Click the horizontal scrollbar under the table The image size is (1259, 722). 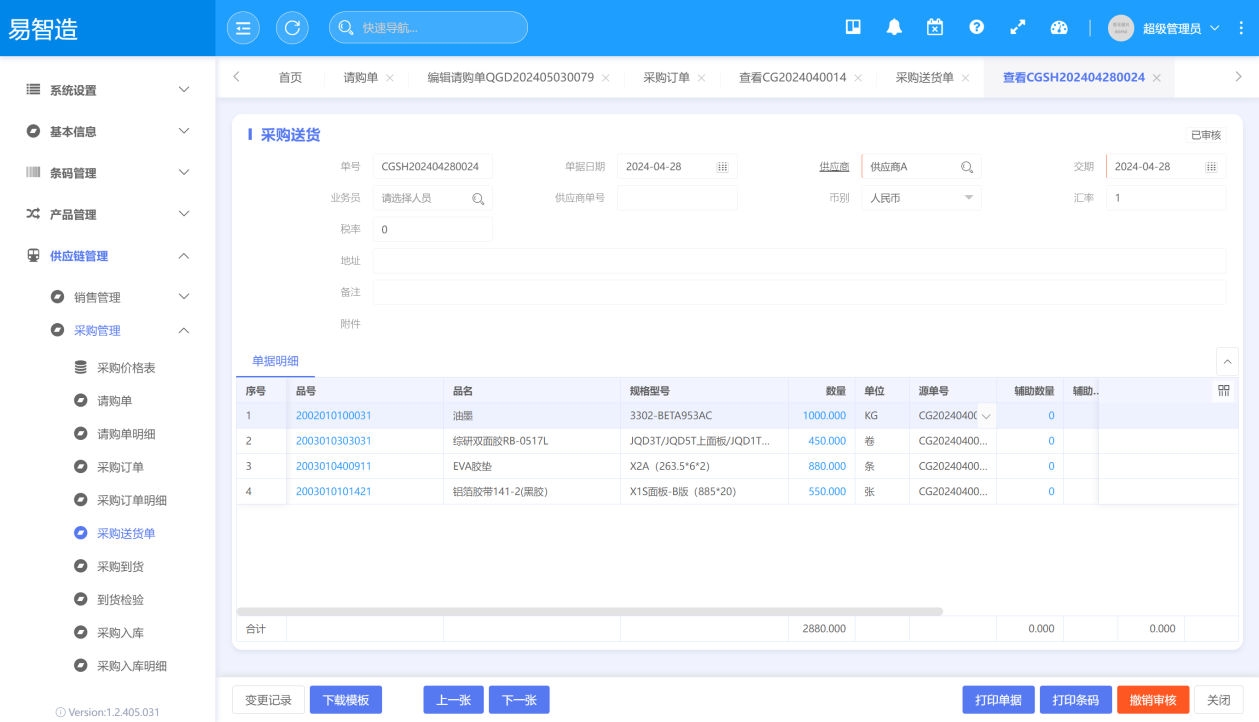pyautogui.click(x=589, y=611)
